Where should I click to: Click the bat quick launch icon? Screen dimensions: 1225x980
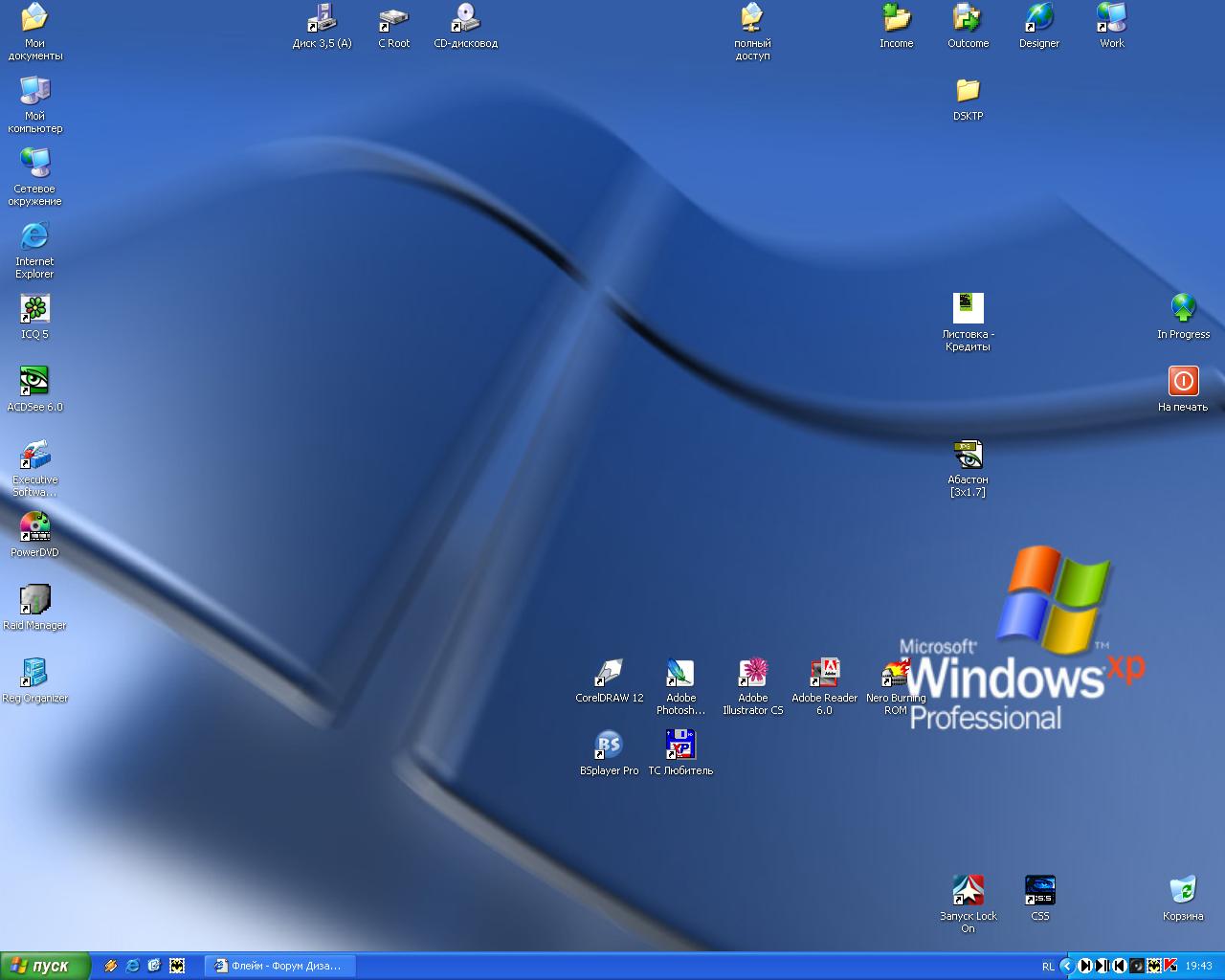pos(177,966)
